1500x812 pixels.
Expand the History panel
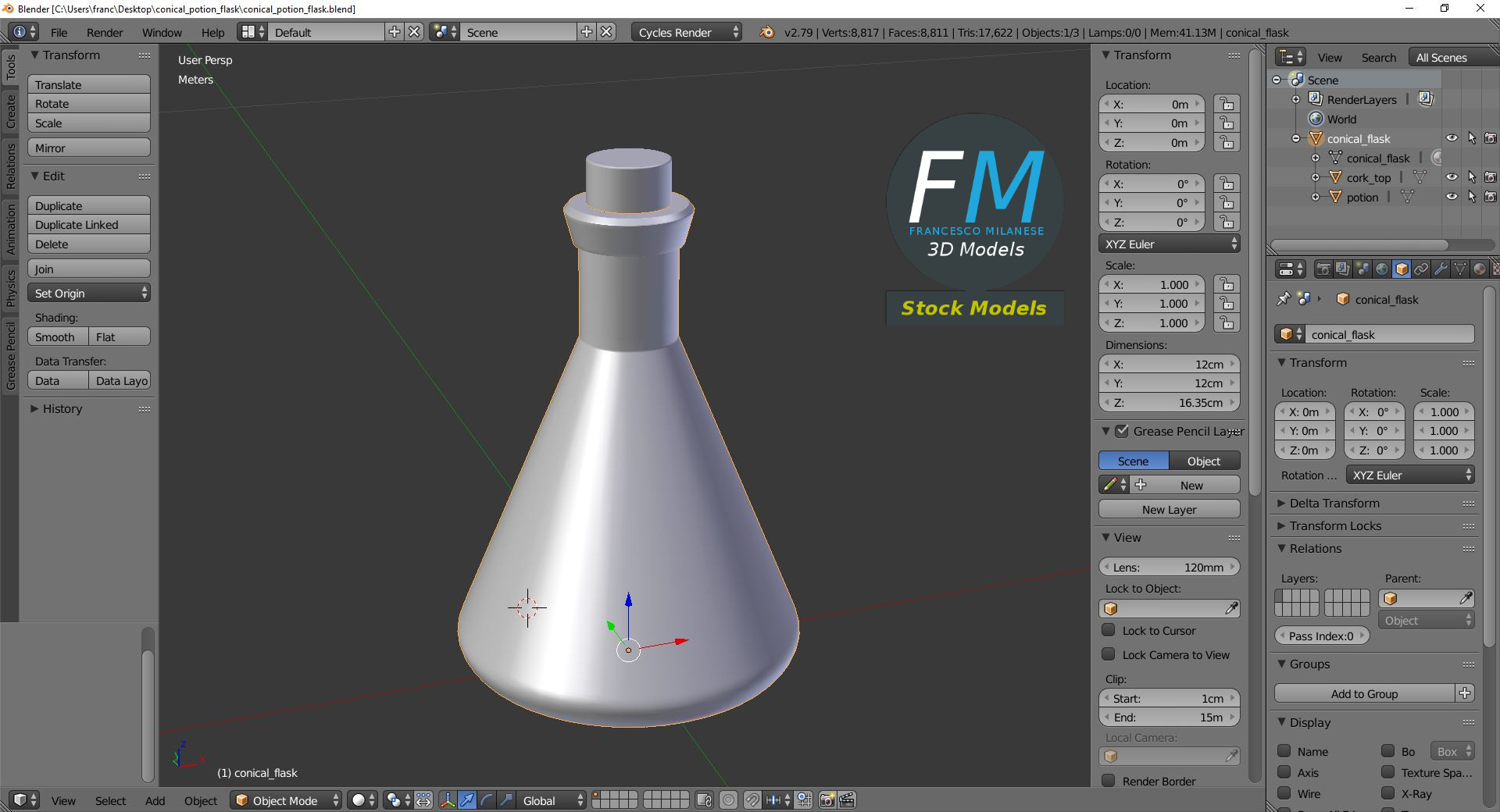(x=61, y=408)
